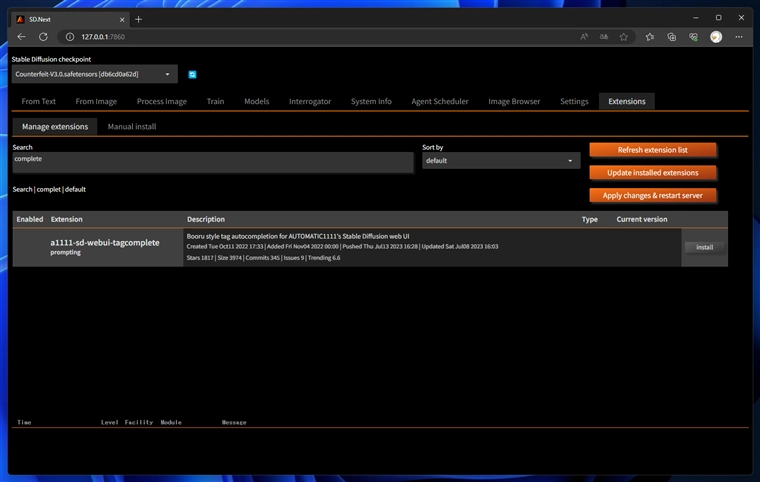Screen dimensions: 760x482
Task: Open browser essentials heart icon
Action: (694, 37)
